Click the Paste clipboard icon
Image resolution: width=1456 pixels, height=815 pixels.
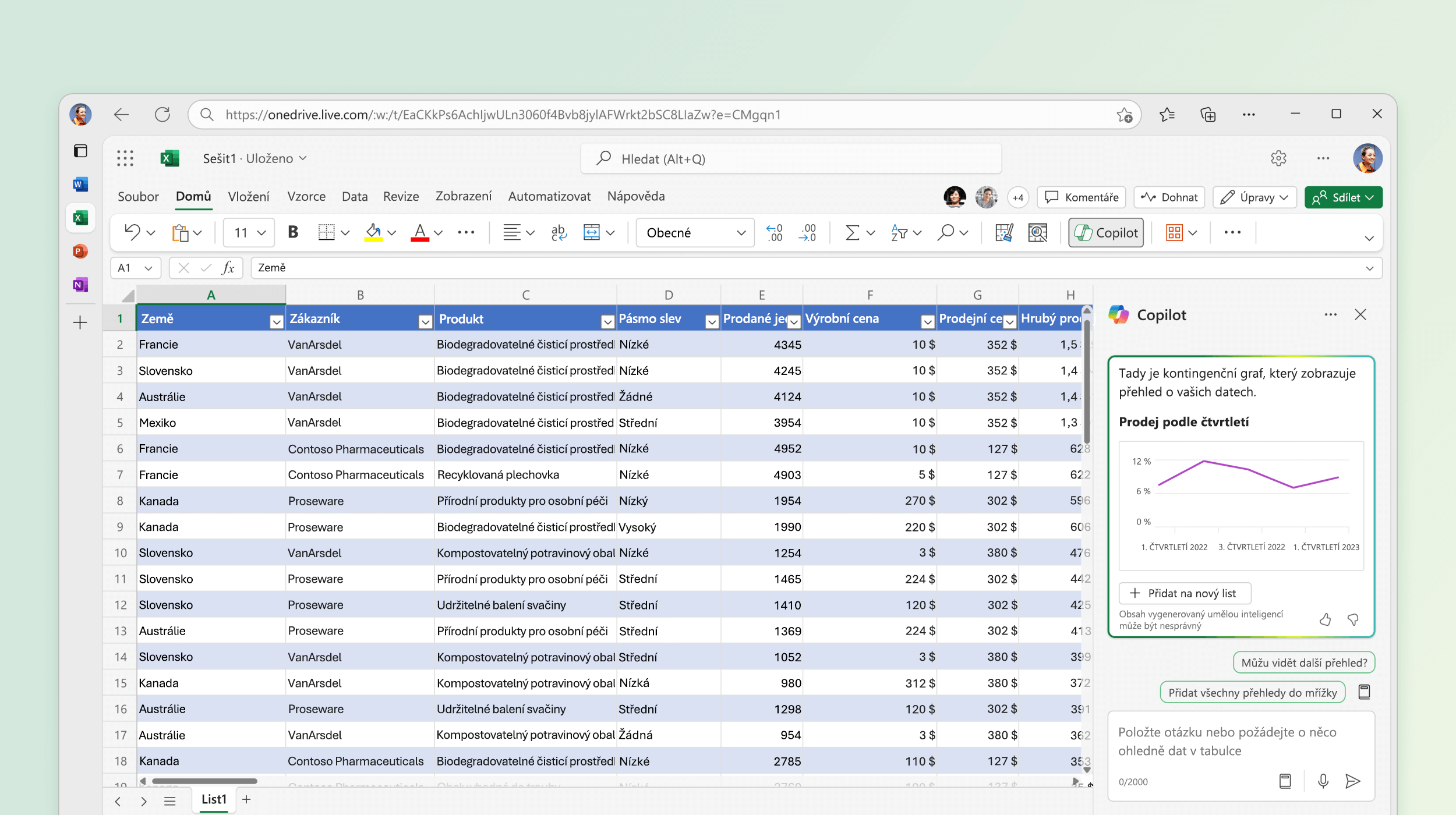[x=181, y=233]
